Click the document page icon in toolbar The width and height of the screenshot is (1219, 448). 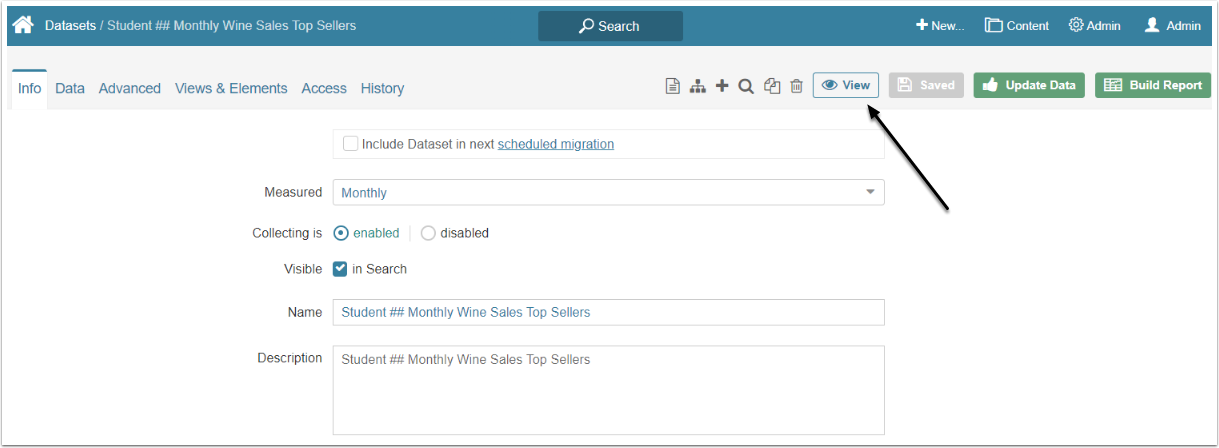[673, 86]
